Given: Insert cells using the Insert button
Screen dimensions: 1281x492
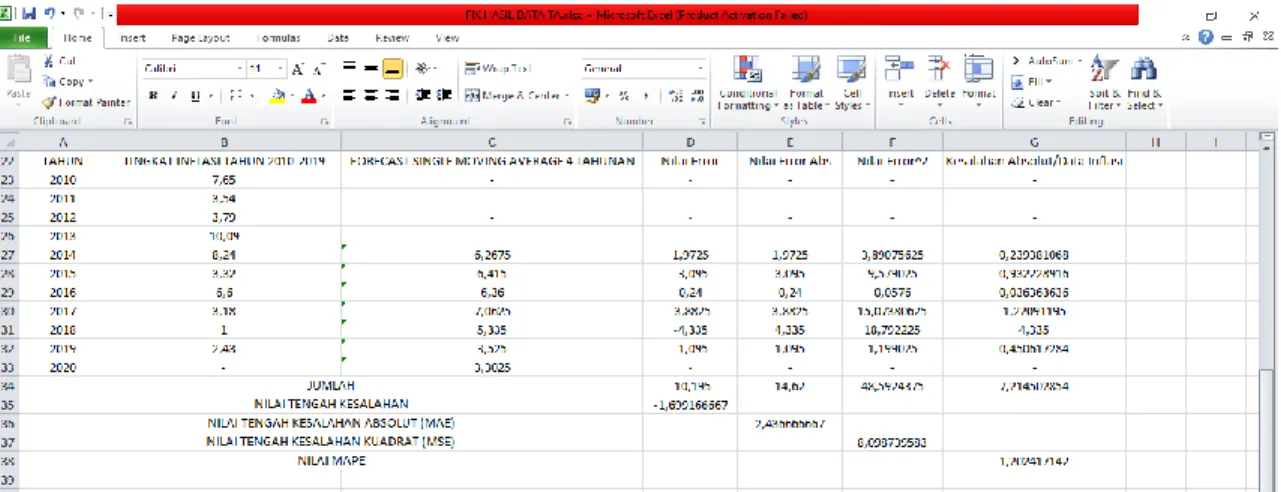Looking at the screenshot, I should [x=900, y=80].
